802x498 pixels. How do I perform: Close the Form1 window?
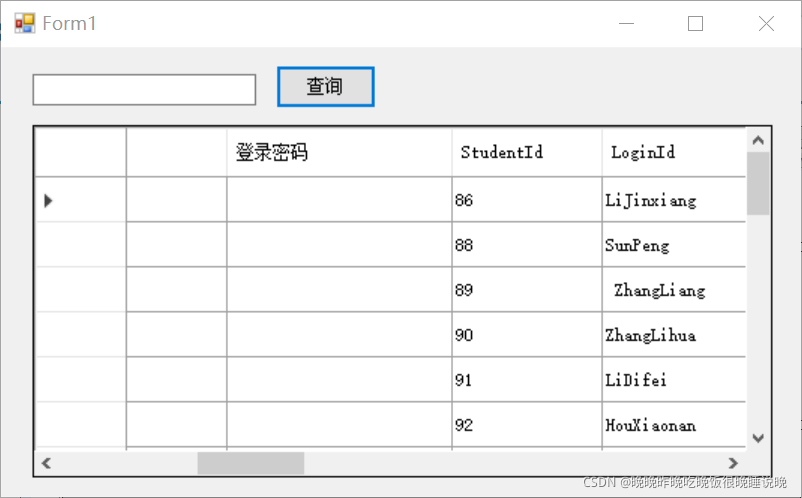(766, 24)
